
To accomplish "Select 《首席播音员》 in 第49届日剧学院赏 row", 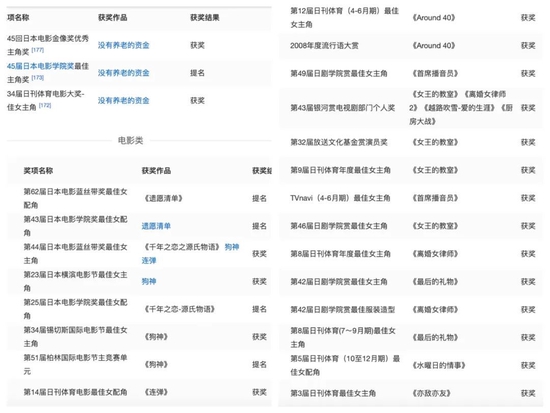I will tap(435, 73).
